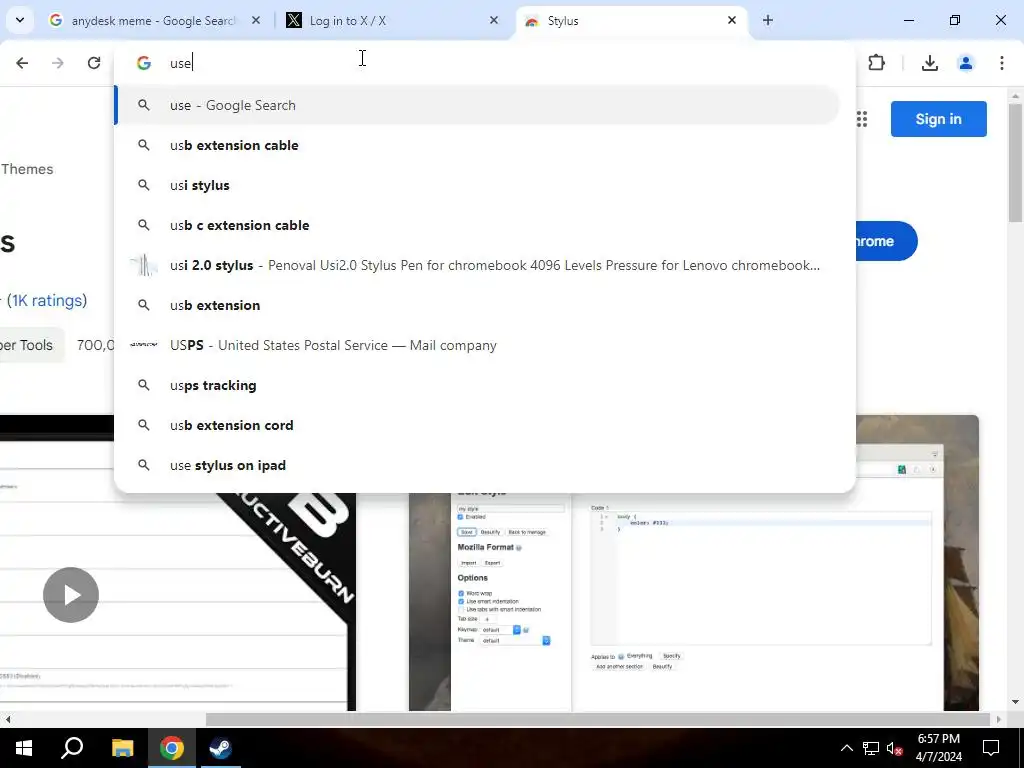
Task: Open the tab search dropdown arrow
Action: 20,20
